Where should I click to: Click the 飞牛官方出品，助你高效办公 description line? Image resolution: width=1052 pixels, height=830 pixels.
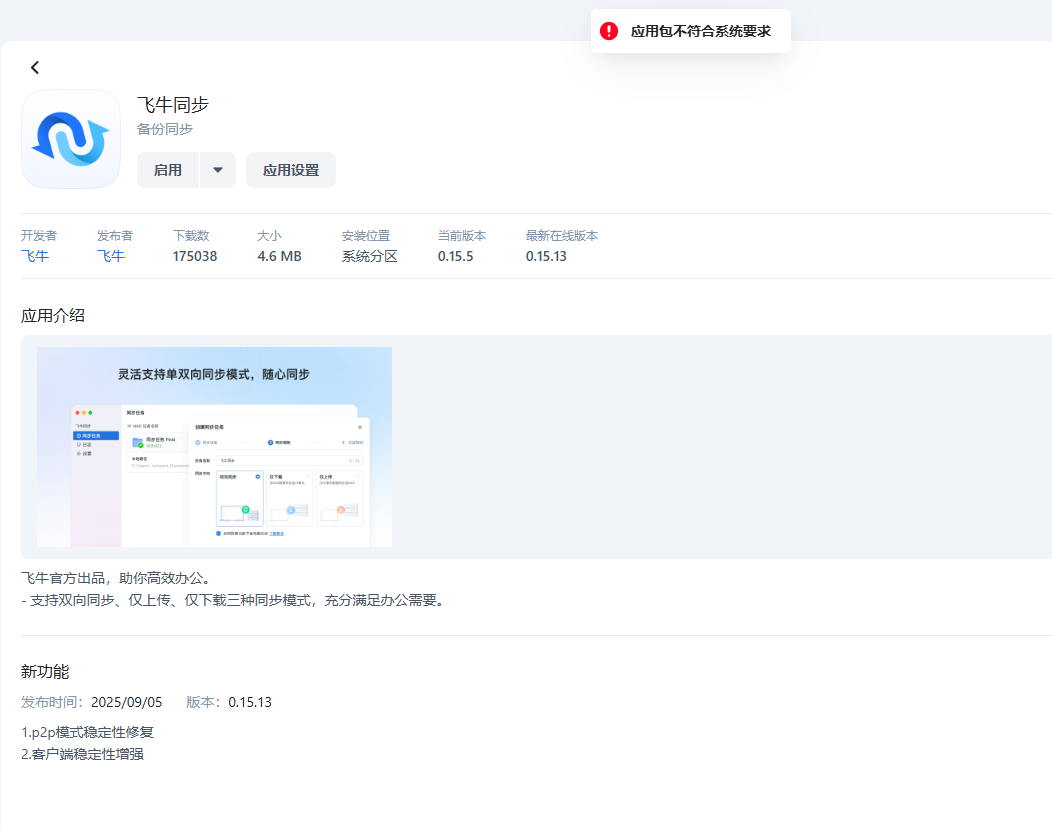click(x=118, y=578)
